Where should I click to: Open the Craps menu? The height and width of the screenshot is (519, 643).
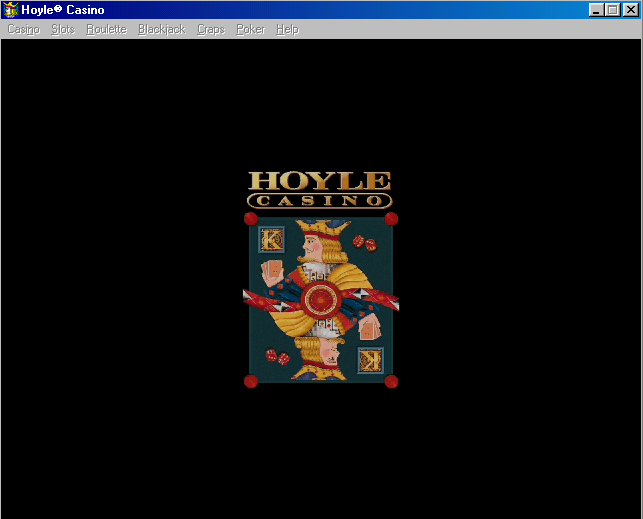tap(211, 30)
